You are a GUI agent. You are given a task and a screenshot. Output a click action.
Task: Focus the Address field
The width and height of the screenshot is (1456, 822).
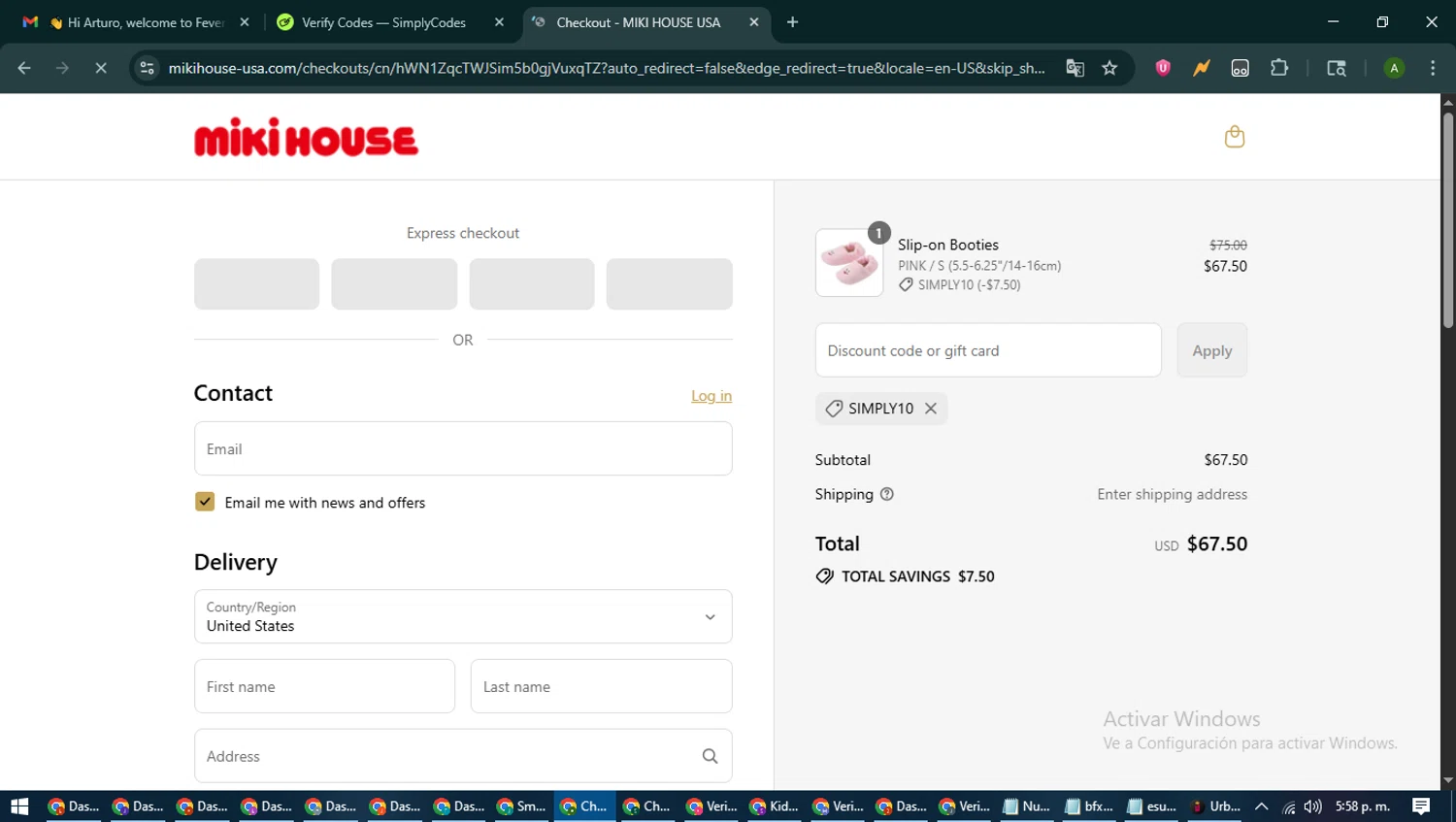pos(463,756)
